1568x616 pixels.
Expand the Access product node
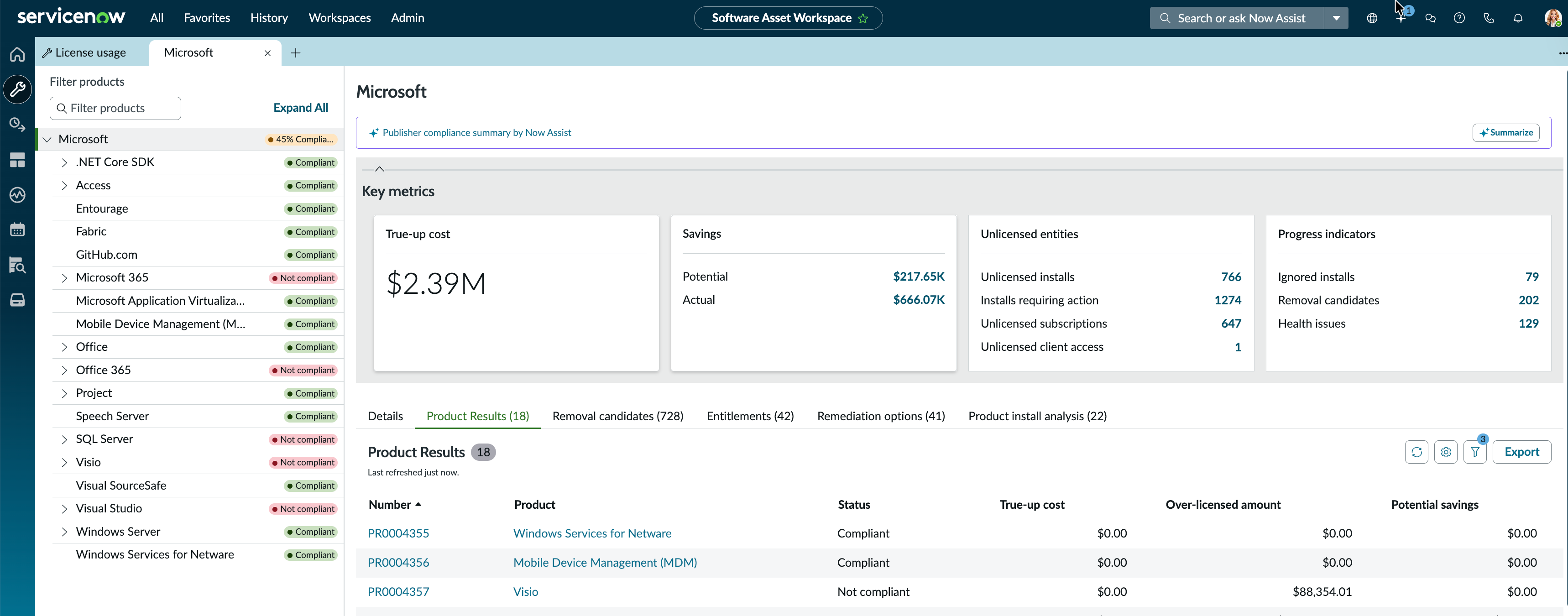point(64,186)
